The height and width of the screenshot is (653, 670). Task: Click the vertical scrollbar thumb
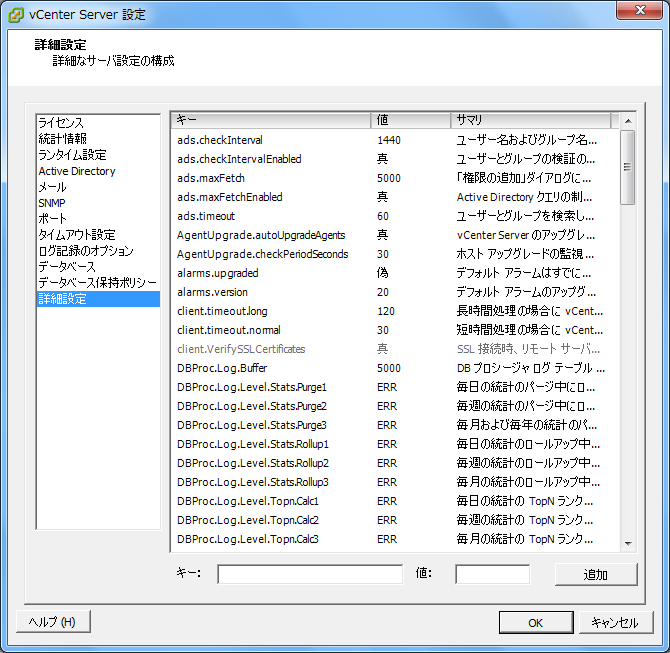click(627, 167)
